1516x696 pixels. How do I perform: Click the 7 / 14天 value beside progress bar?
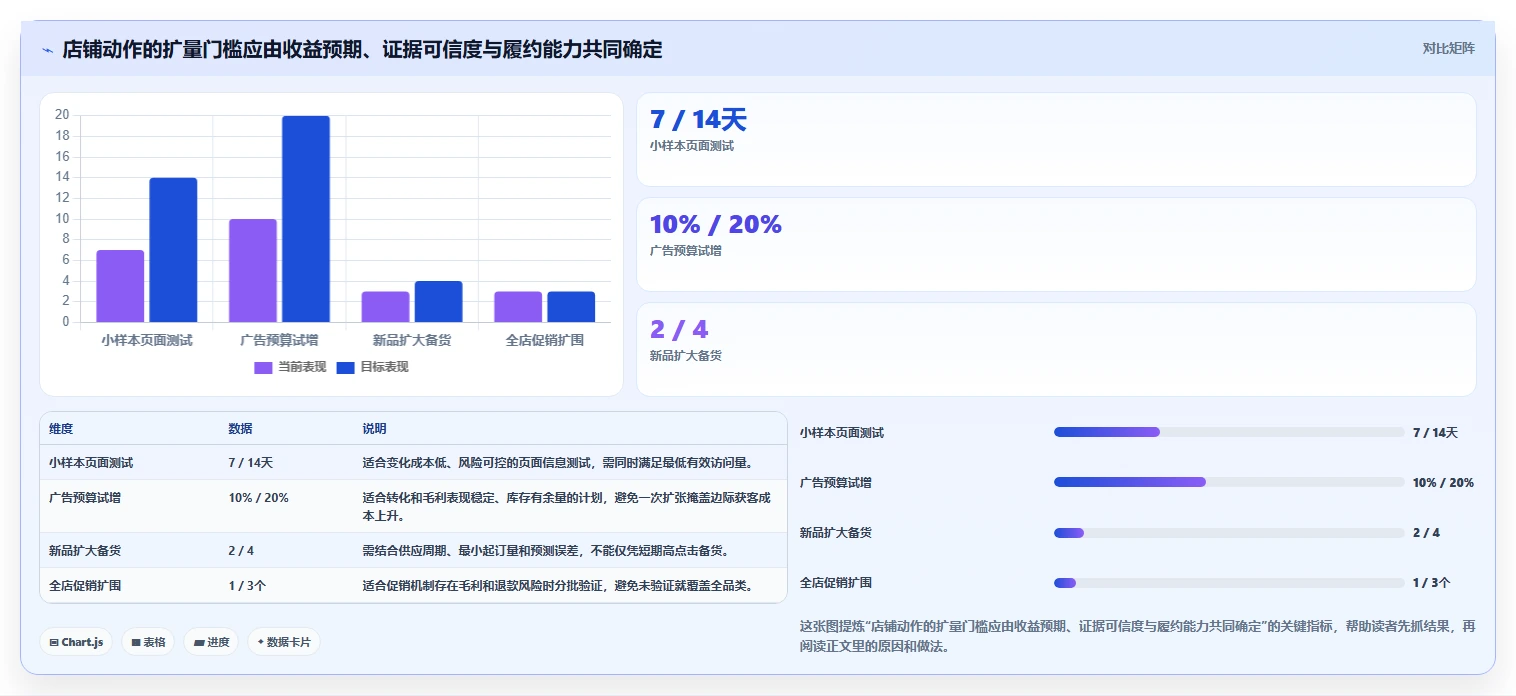pyautogui.click(x=1435, y=432)
